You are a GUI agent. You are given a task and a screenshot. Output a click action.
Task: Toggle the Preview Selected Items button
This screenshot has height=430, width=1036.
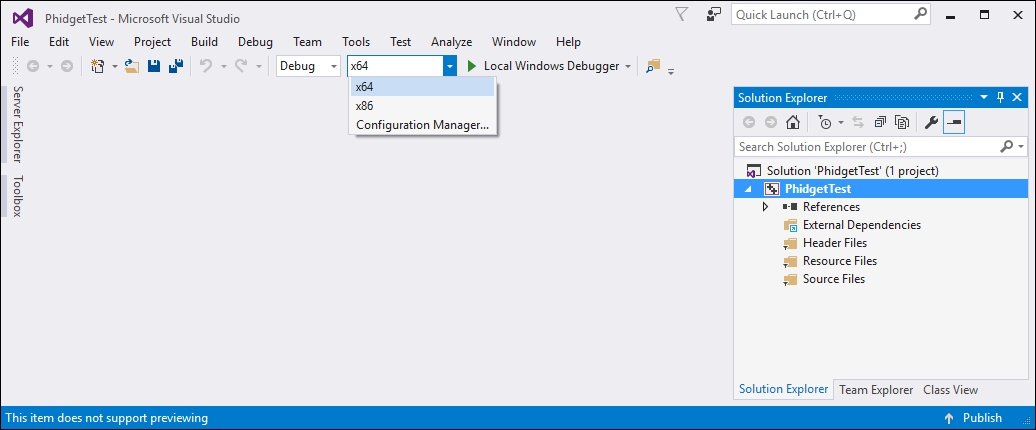pos(954,122)
